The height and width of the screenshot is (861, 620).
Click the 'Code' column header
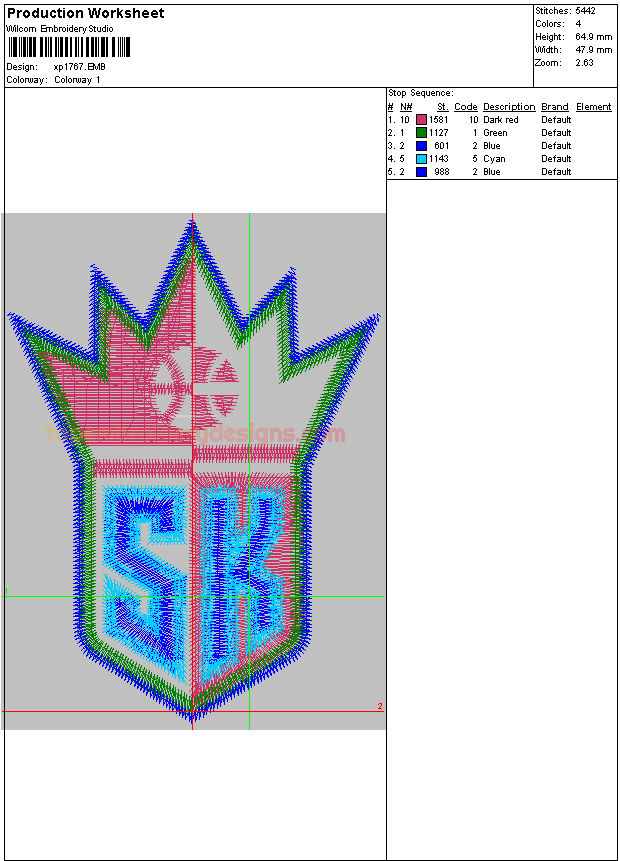pyautogui.click(x=466, y=107)
